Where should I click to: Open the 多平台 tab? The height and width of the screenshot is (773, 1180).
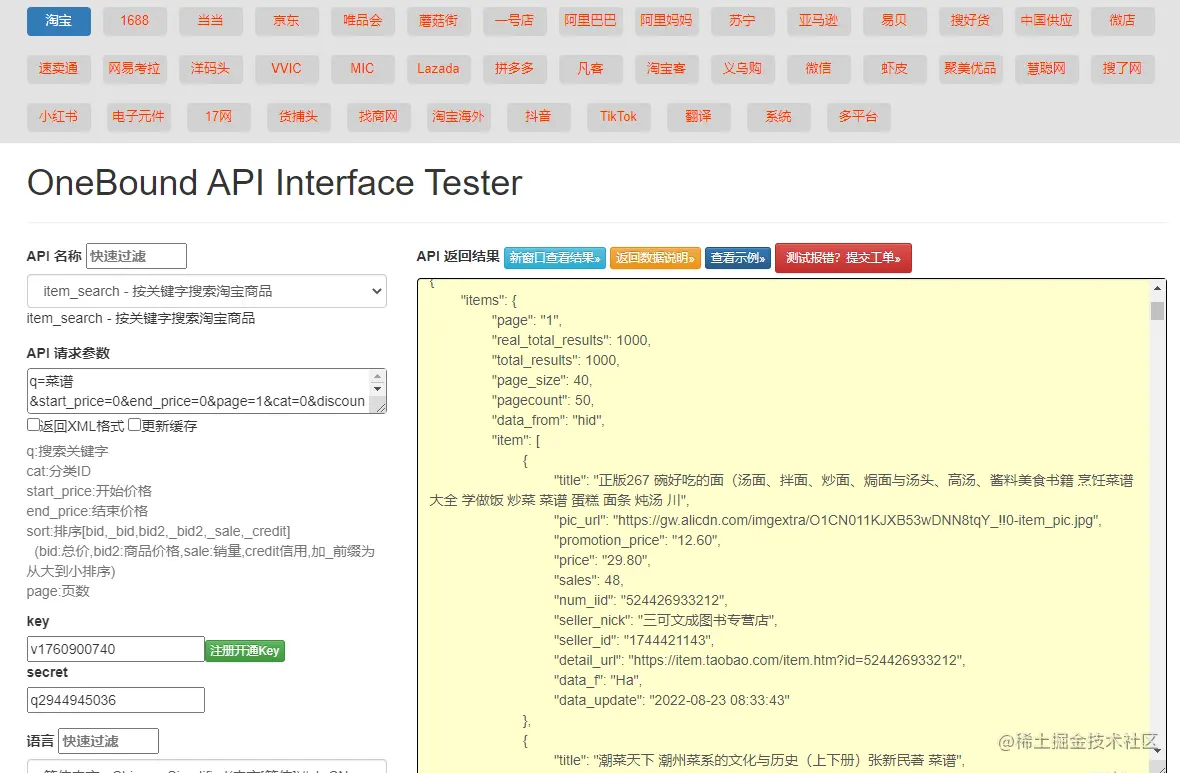tap(859, 117)
